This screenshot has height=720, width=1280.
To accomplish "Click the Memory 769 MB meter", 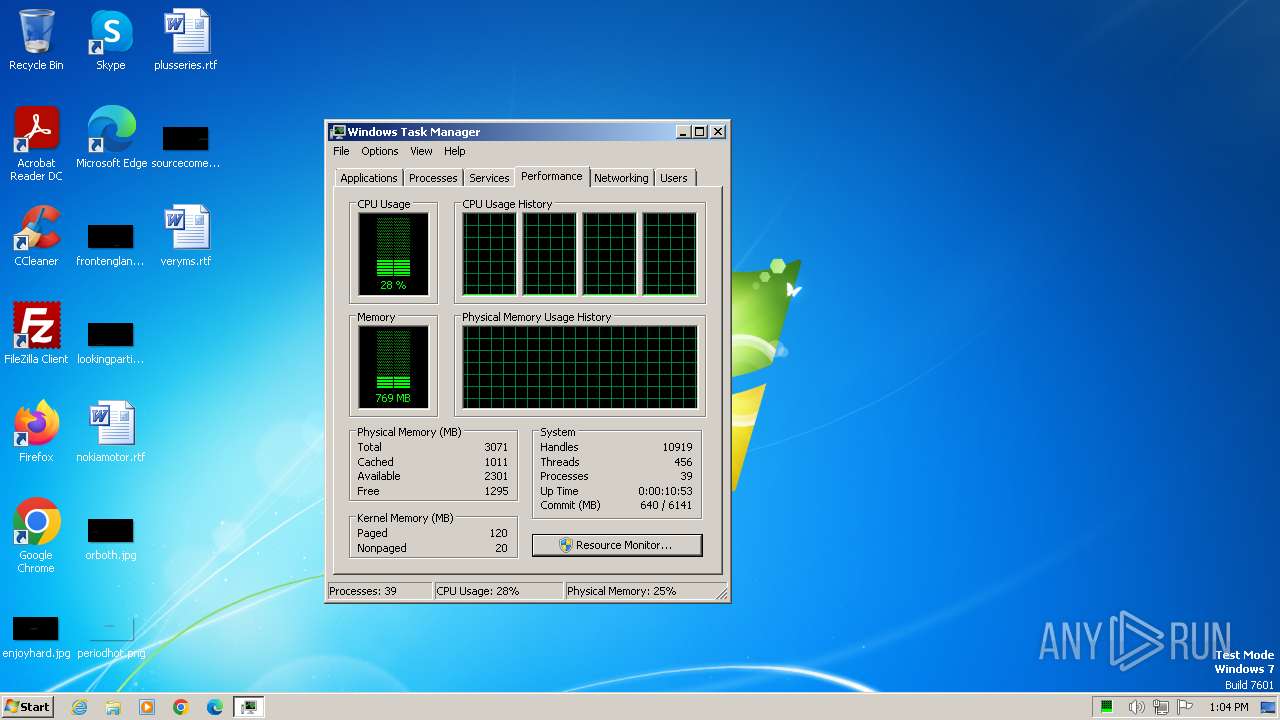I will tap(393, 367).
